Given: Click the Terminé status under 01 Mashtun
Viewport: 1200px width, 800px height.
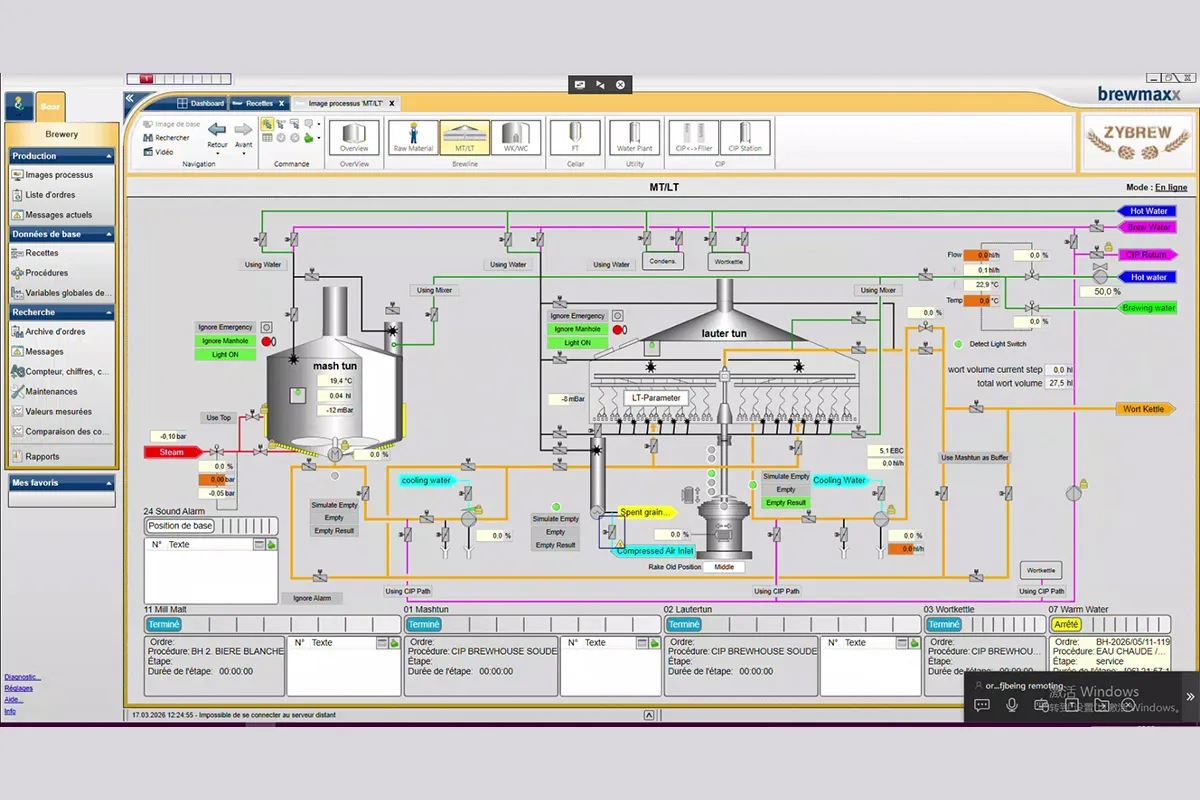Looking at the screenshot, I should 424,624.
